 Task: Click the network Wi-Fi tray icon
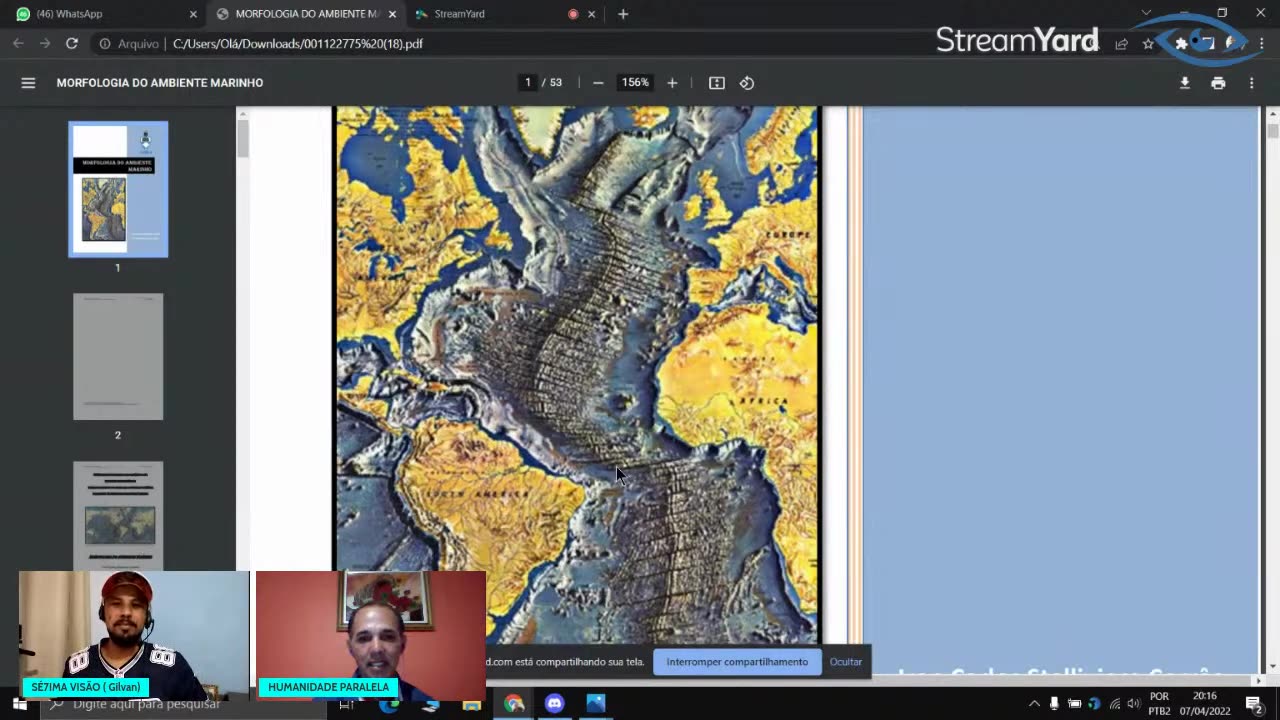(x=1114, y=704)
